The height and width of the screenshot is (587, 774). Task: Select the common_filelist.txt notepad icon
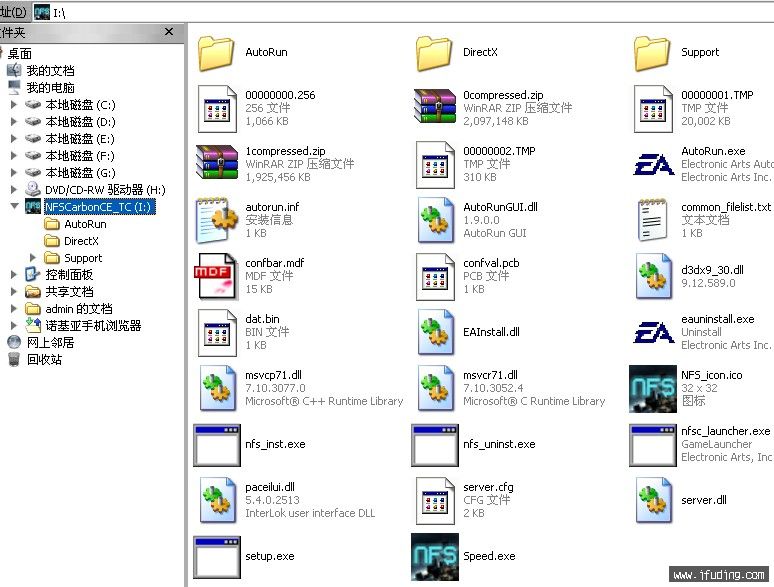coord(653,220)
